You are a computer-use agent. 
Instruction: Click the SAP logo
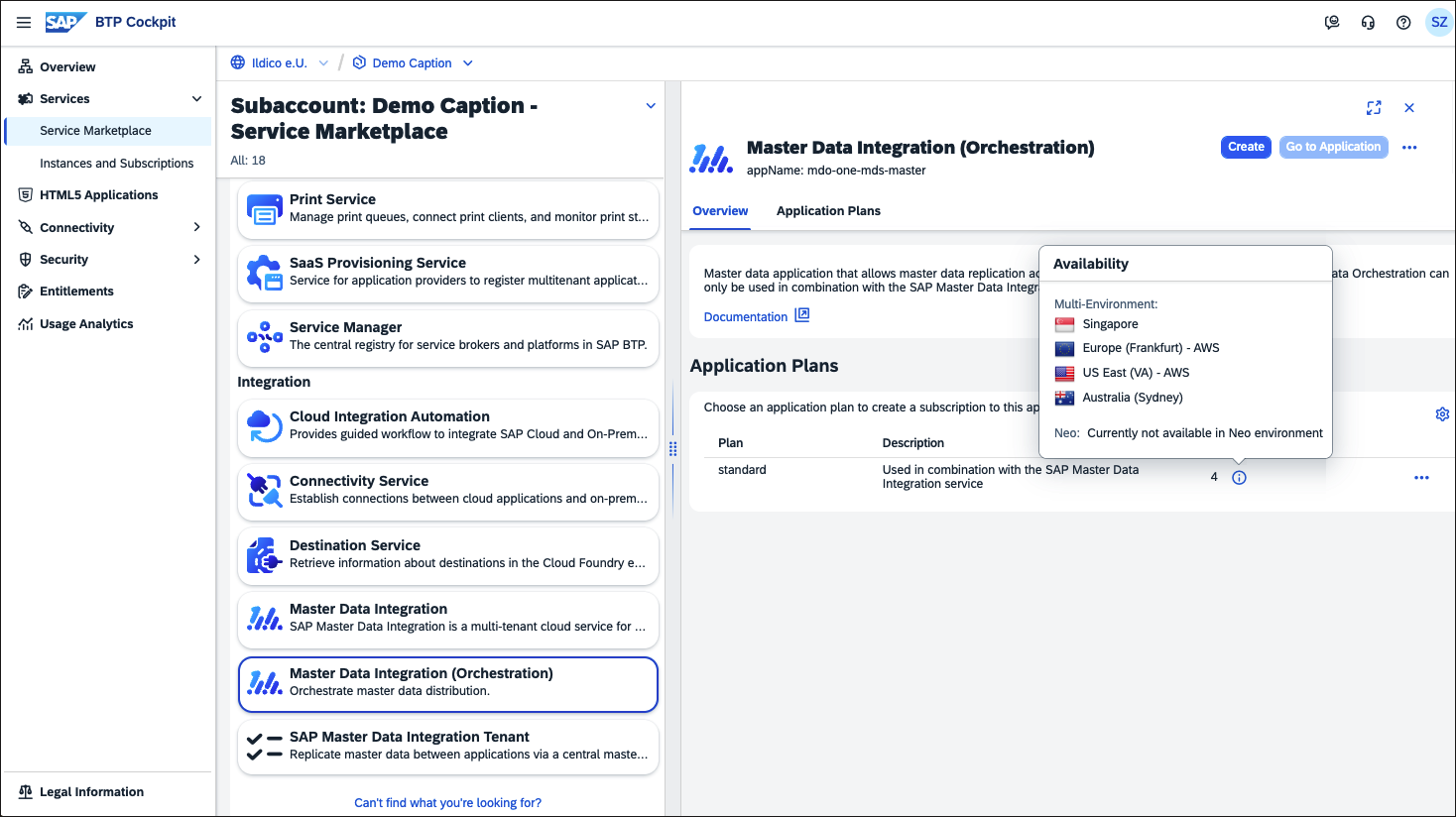tap(65, 22)
